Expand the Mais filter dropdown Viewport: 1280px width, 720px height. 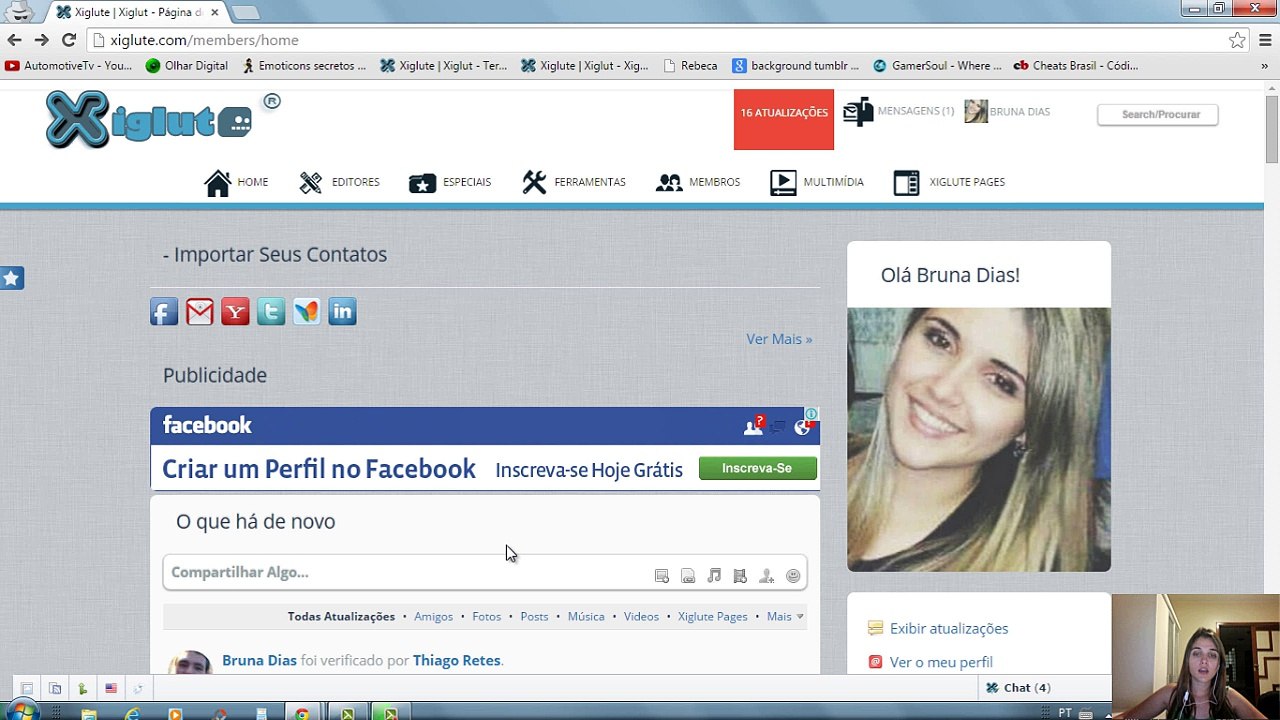785,616
